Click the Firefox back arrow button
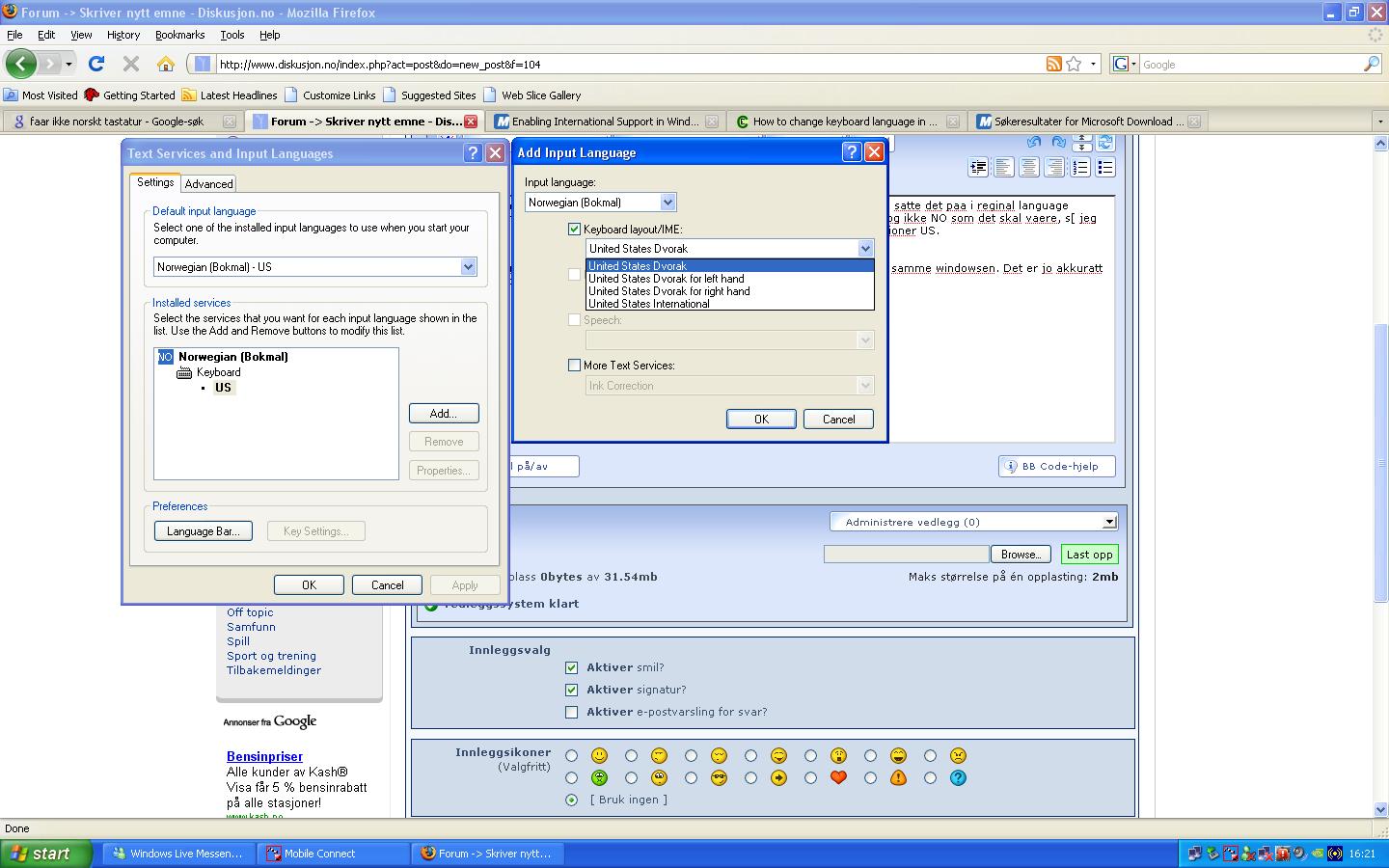This screenshot has height=868, width=1389. pos(20,64)
